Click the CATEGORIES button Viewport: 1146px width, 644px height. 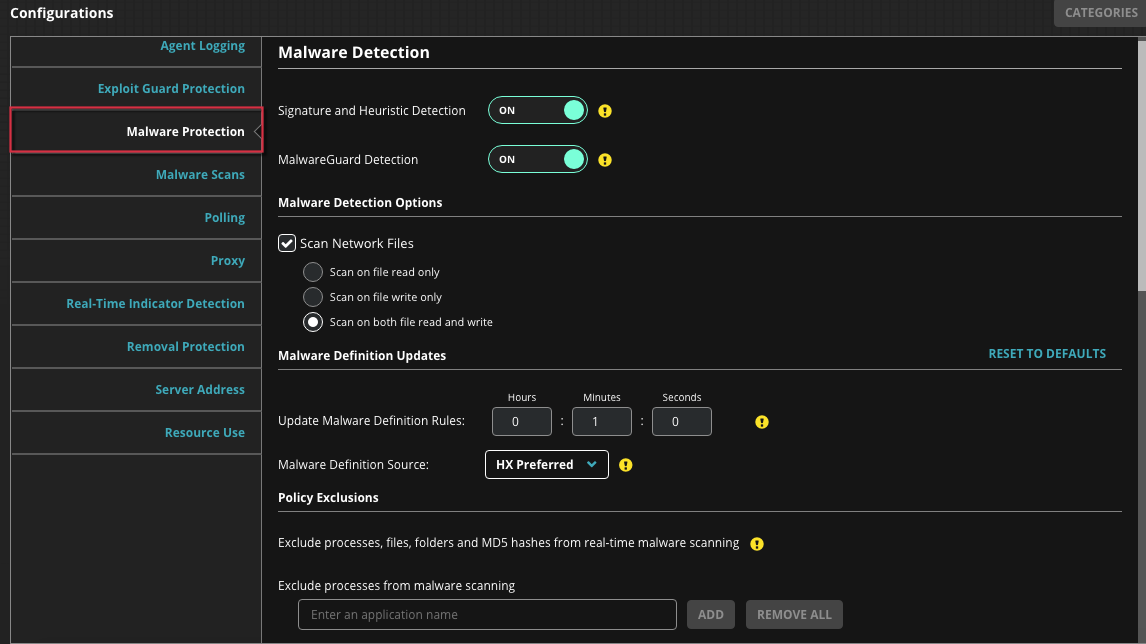click(1100, 13)
